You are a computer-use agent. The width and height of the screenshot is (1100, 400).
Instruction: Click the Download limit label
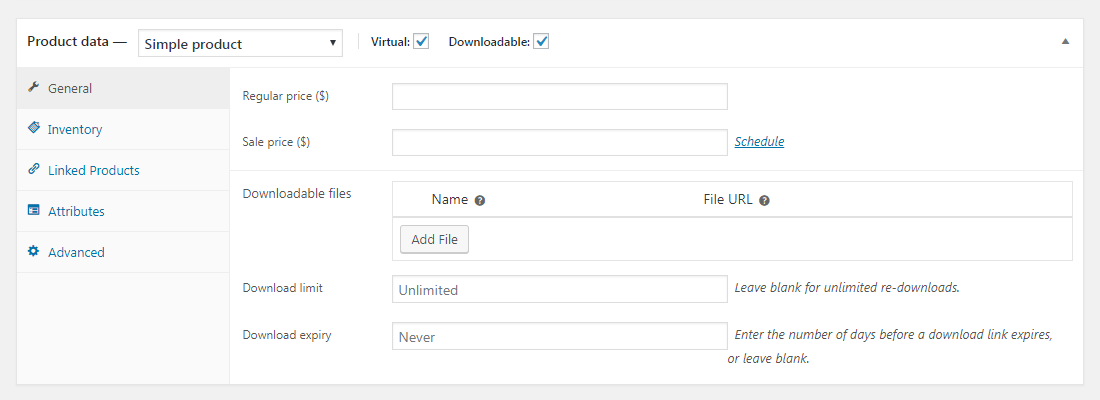(x=283, y=288)
